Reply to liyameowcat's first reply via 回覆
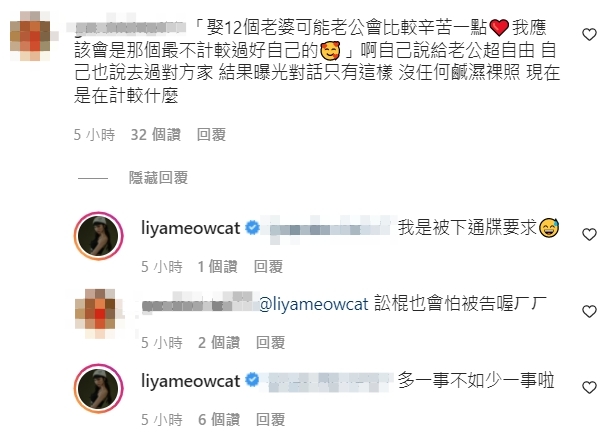The width and height of the screenshot is (609, 433). tap(268, 267)
